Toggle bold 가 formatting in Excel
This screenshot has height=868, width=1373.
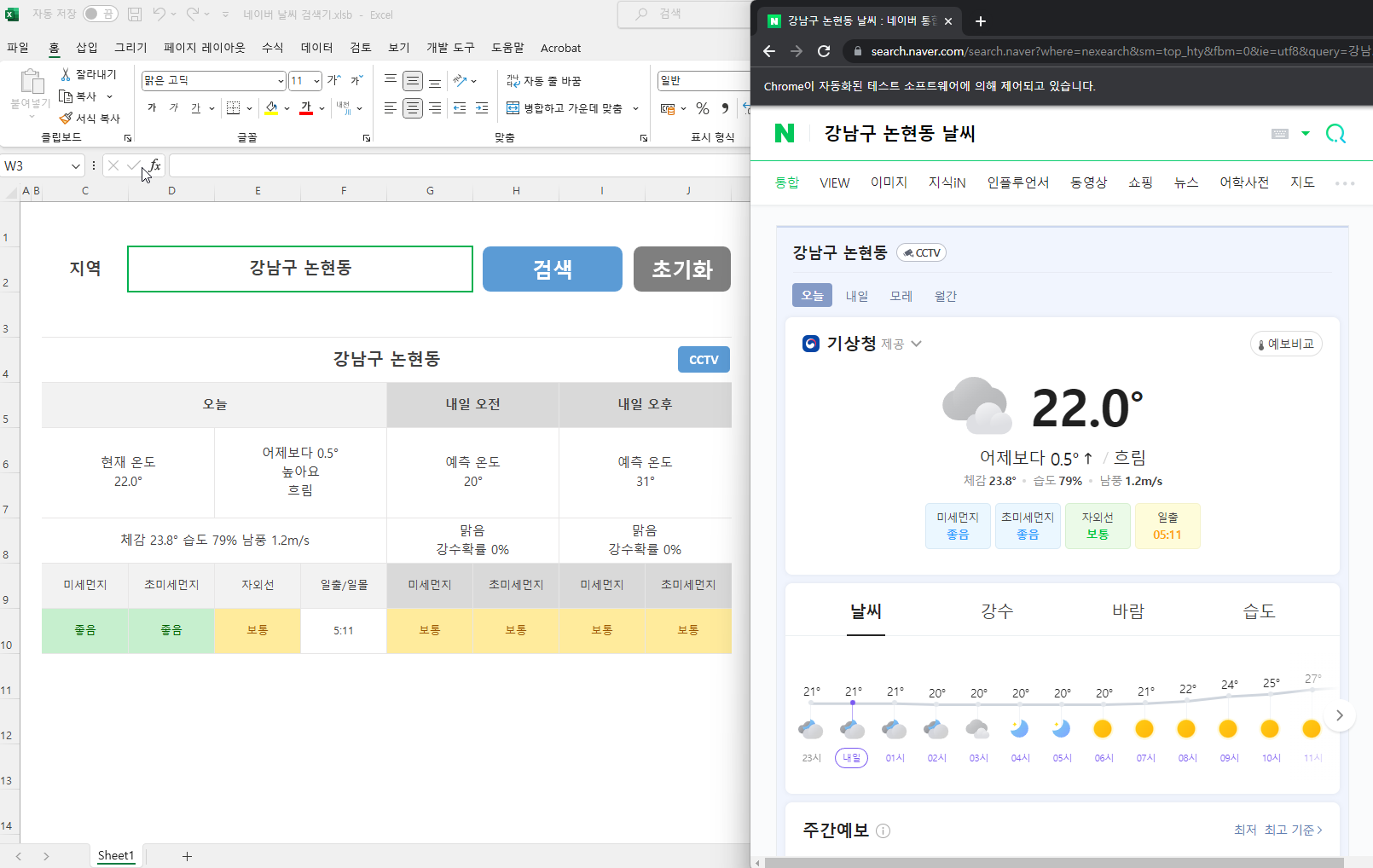152,107
